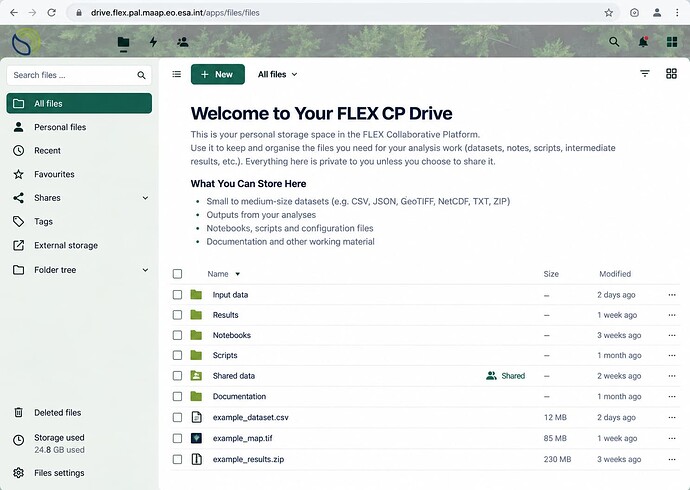Screen dimensions: 690x490
Task: Click the example_map.tif thumbnail icon
Action: pyautogui.click(x=196, y=438)
